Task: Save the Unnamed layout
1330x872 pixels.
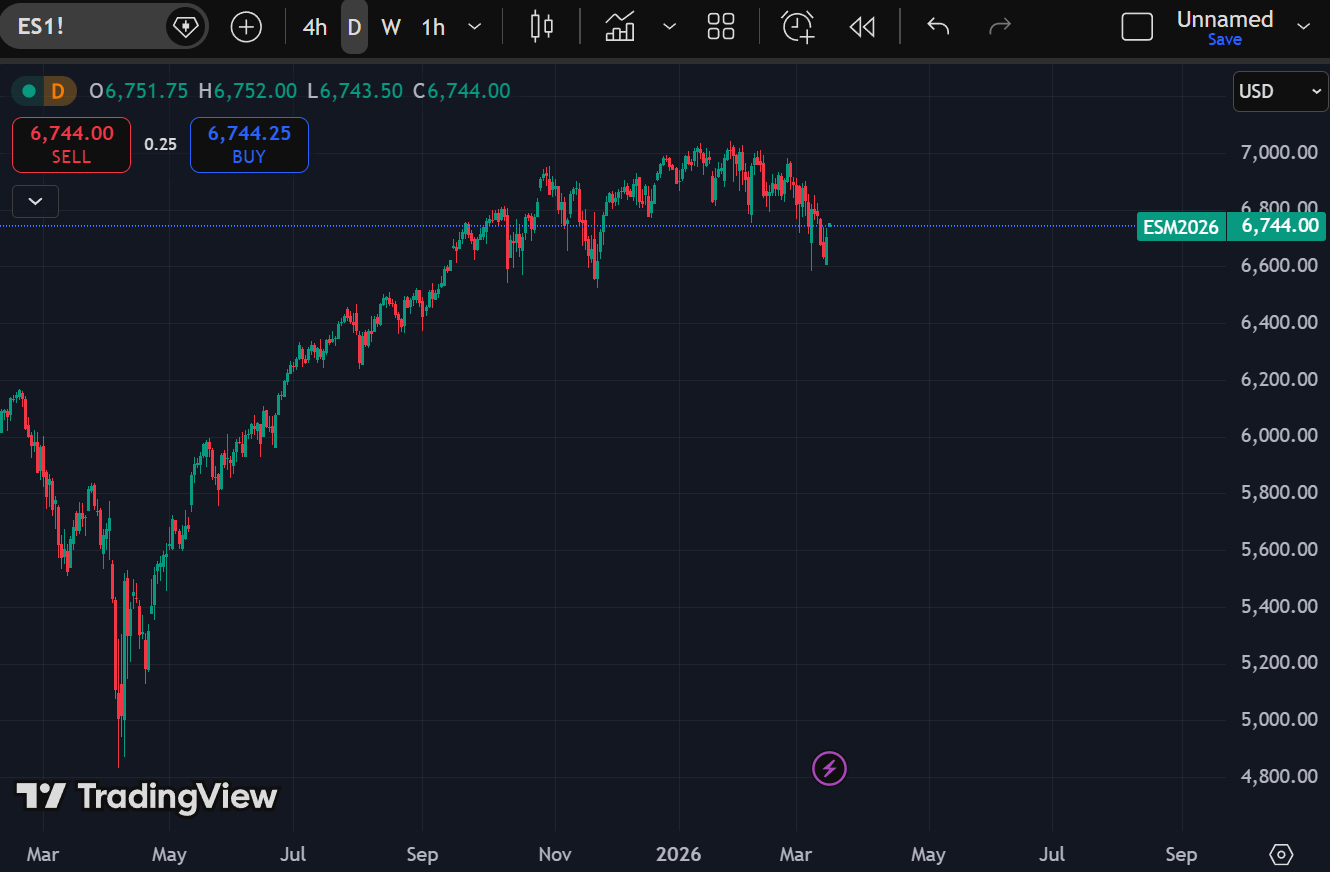Action: pyautogui.click(x=1225, y=40)
